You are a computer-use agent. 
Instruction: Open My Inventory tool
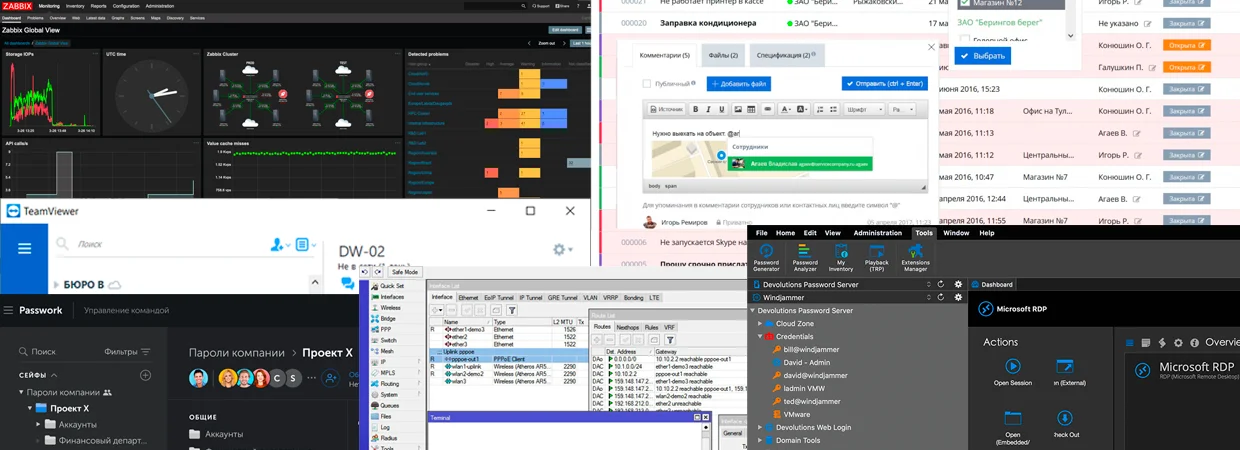click(841, 257)
